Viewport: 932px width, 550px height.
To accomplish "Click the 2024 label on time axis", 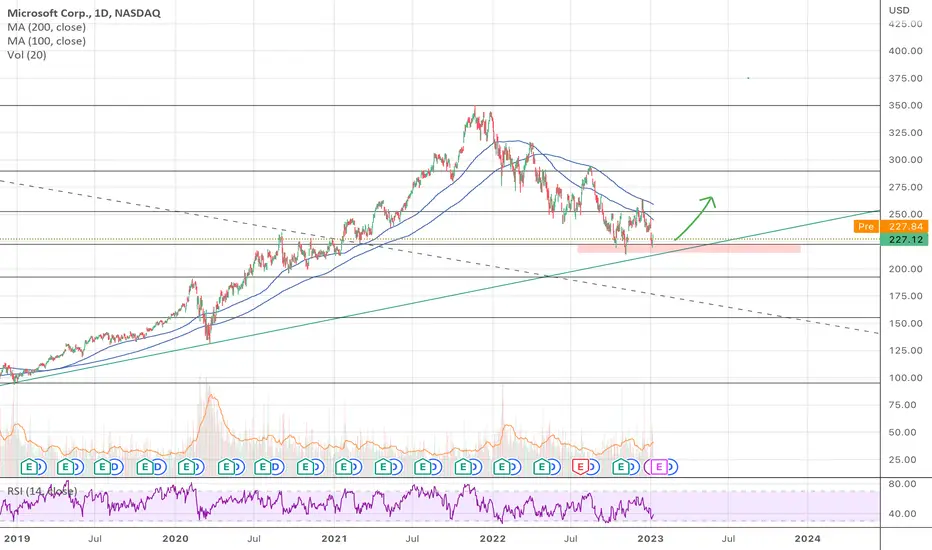I will pos(807,539).
